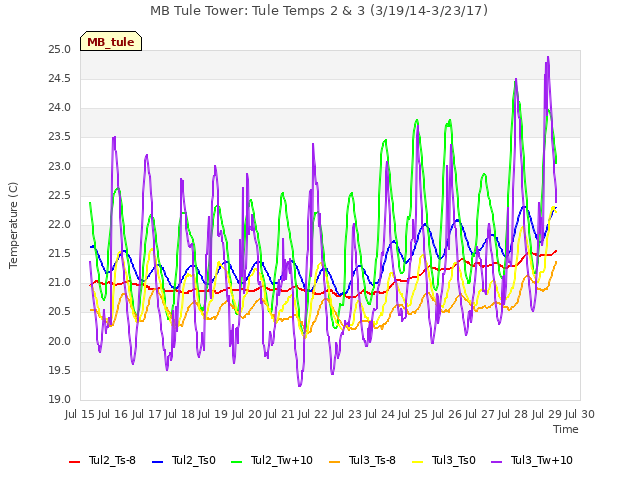640x480 pixels.
Task: Select the Tul3_Ts0 legend label
Action: tap(454, 461)
